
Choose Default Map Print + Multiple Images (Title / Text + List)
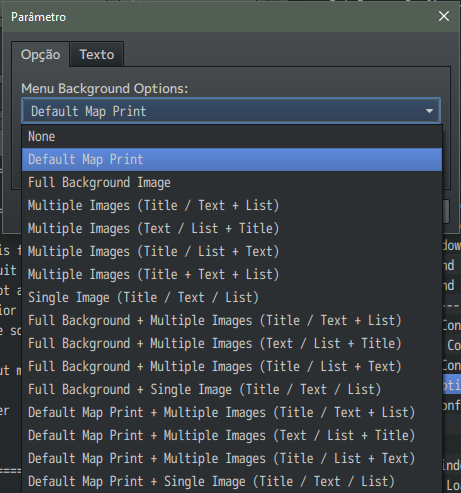point(232,413)
